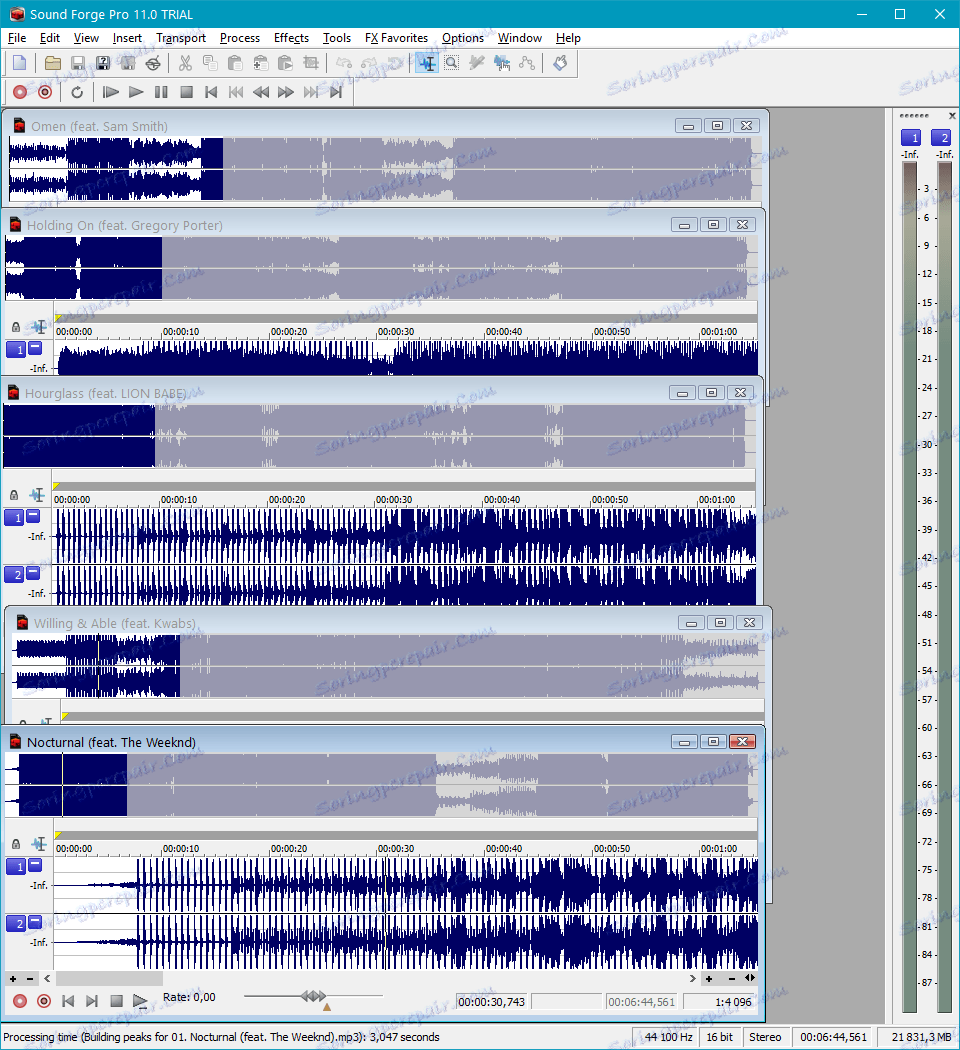Image resolution: width=960 pixels, height=1050 pixels.
Task: Toggle channel 1 button in Nocturnal window
Action: pyautogui.click(x=16, y=867)
